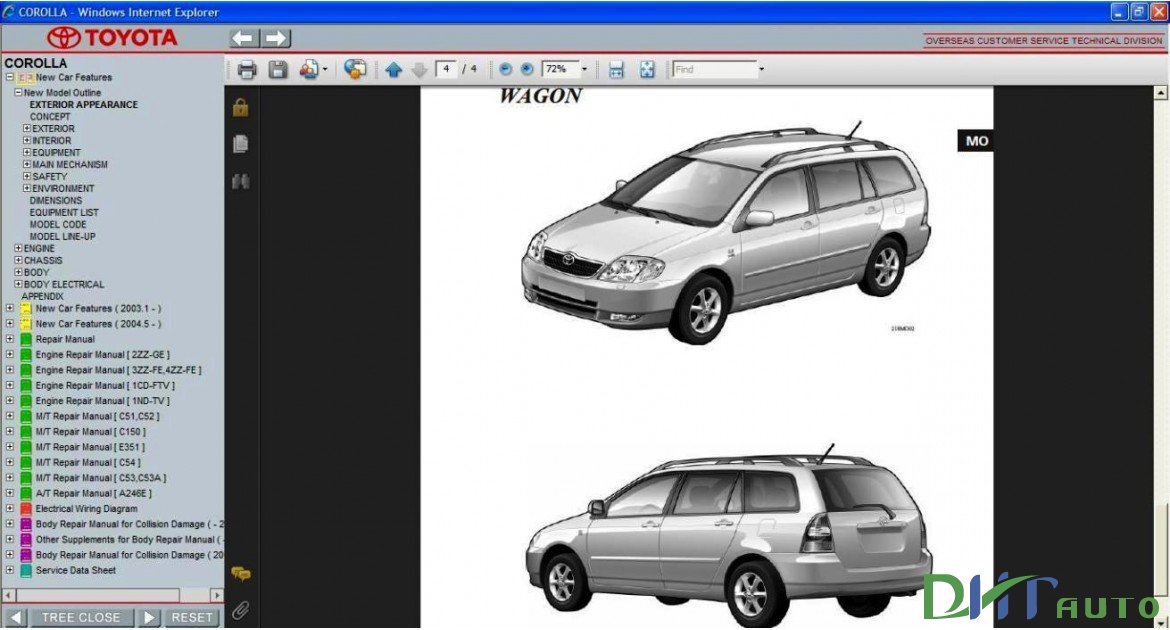Open the EQUIPMENT LIST entry
The width and height of the screenshot is (1170, 630).
pyautogui.click(x=64, y=213)
